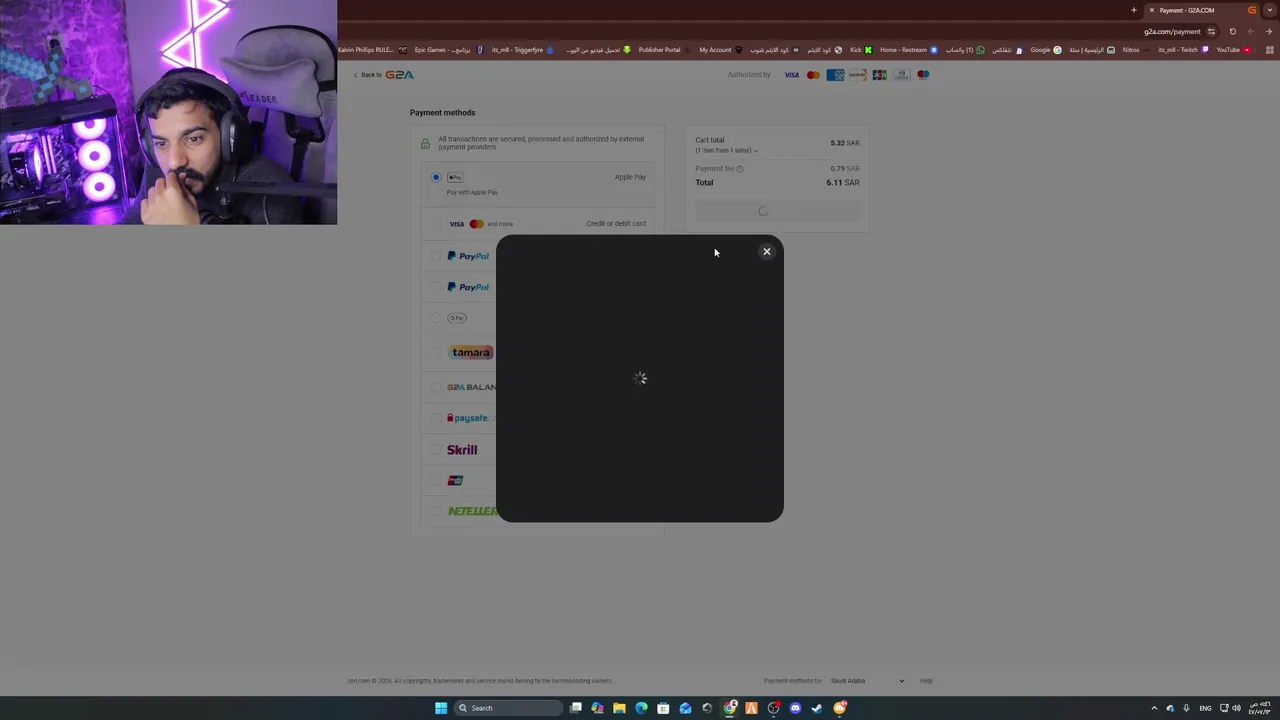Viewport: 1280px width, 720px height.
Task: Open the taskbar clock and date
Action: tap(1261, 708)
